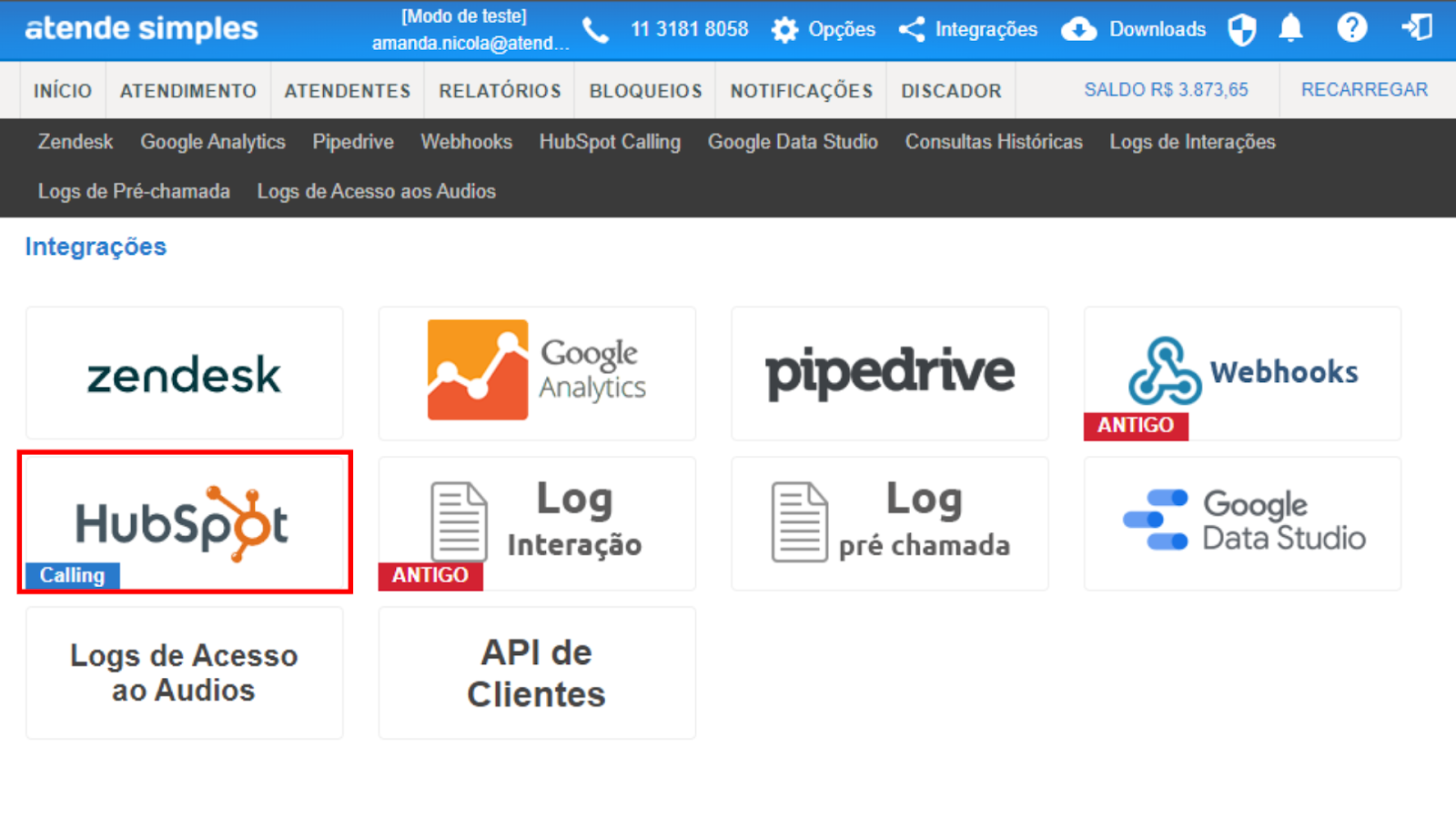Click the Log pré chamada document icon
Screen dimensions: 1456x819
coord(800,522)
